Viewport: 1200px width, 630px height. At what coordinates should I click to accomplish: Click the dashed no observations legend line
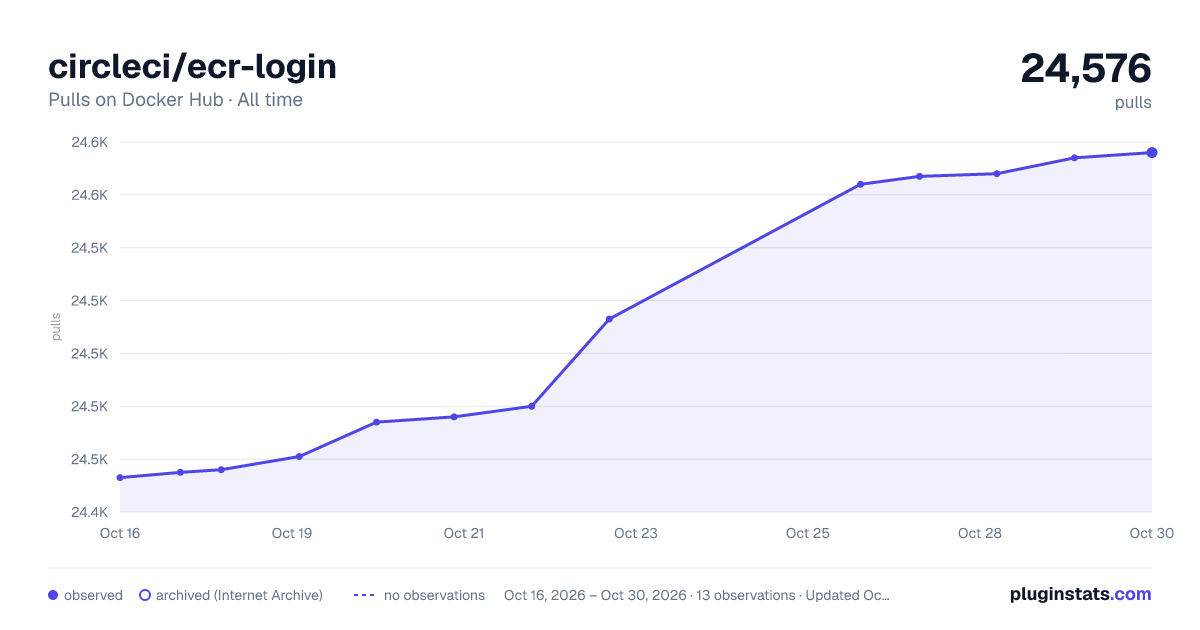(x=364, y=595)
